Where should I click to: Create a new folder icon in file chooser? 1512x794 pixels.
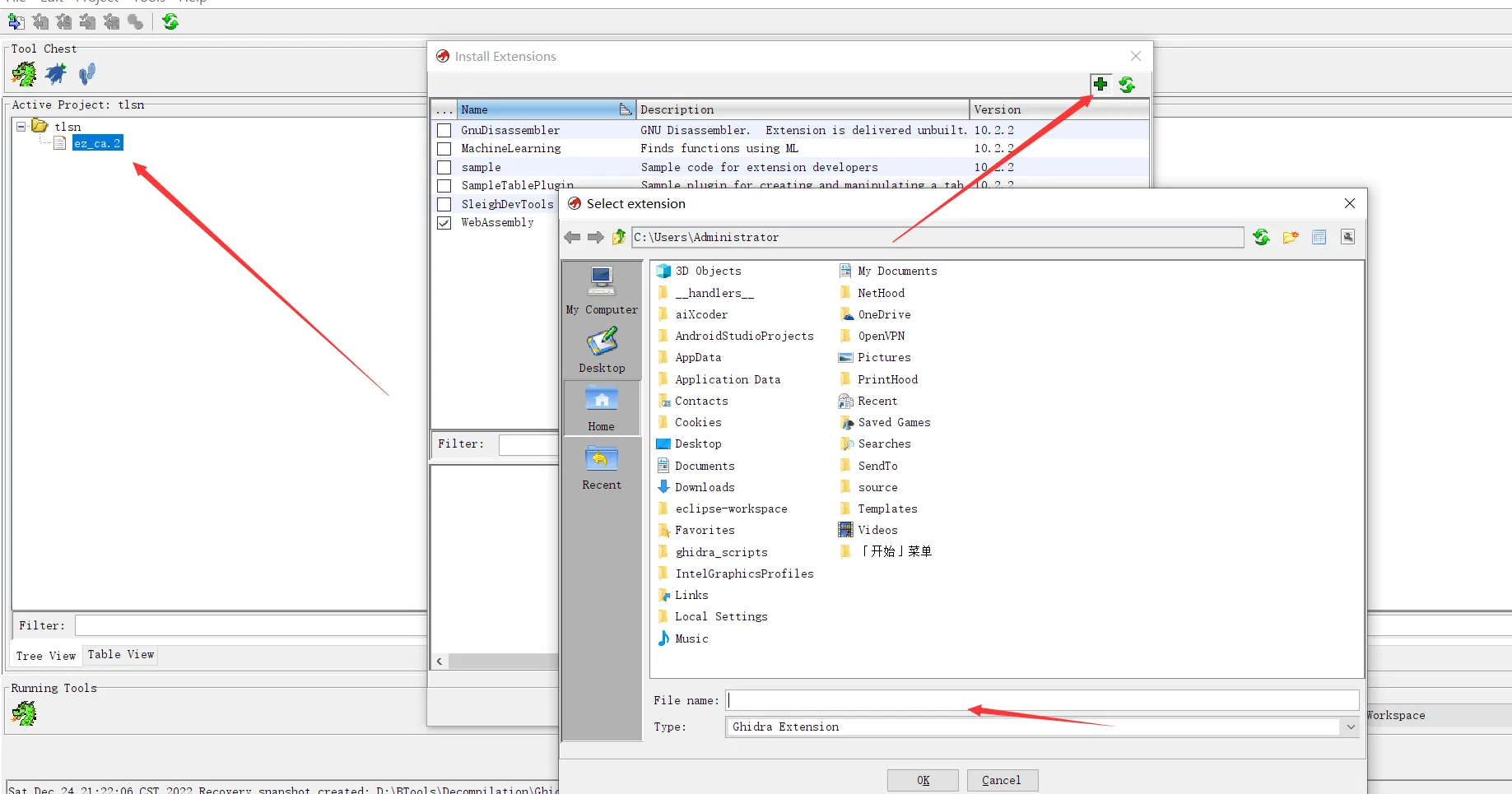[x=1290, y=237]
